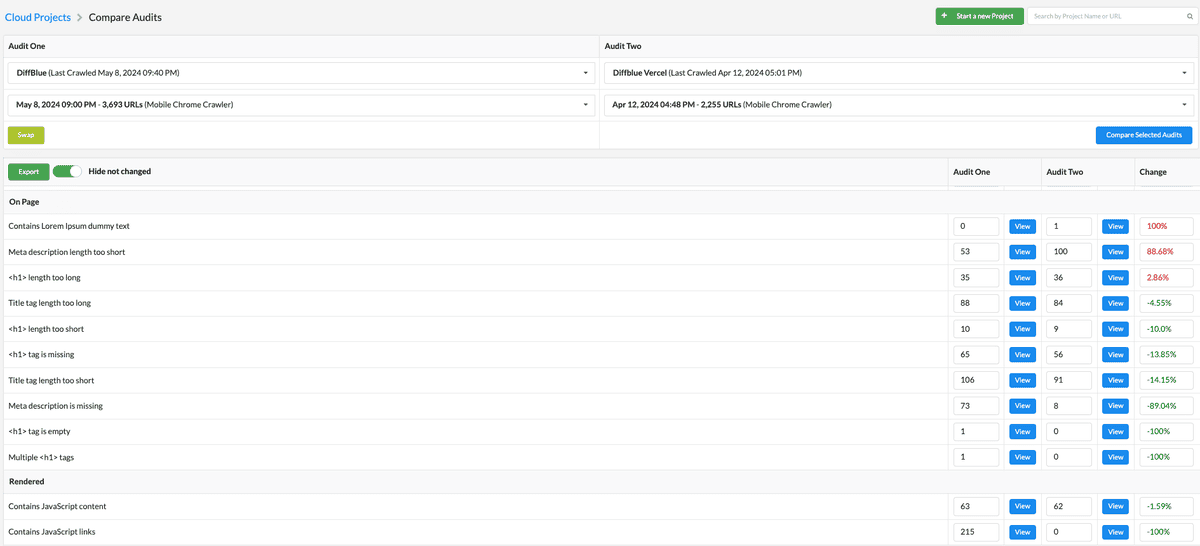Click the Audit One value for Title tag too short
Screen dimensions: 1200x546
[976, 380]
